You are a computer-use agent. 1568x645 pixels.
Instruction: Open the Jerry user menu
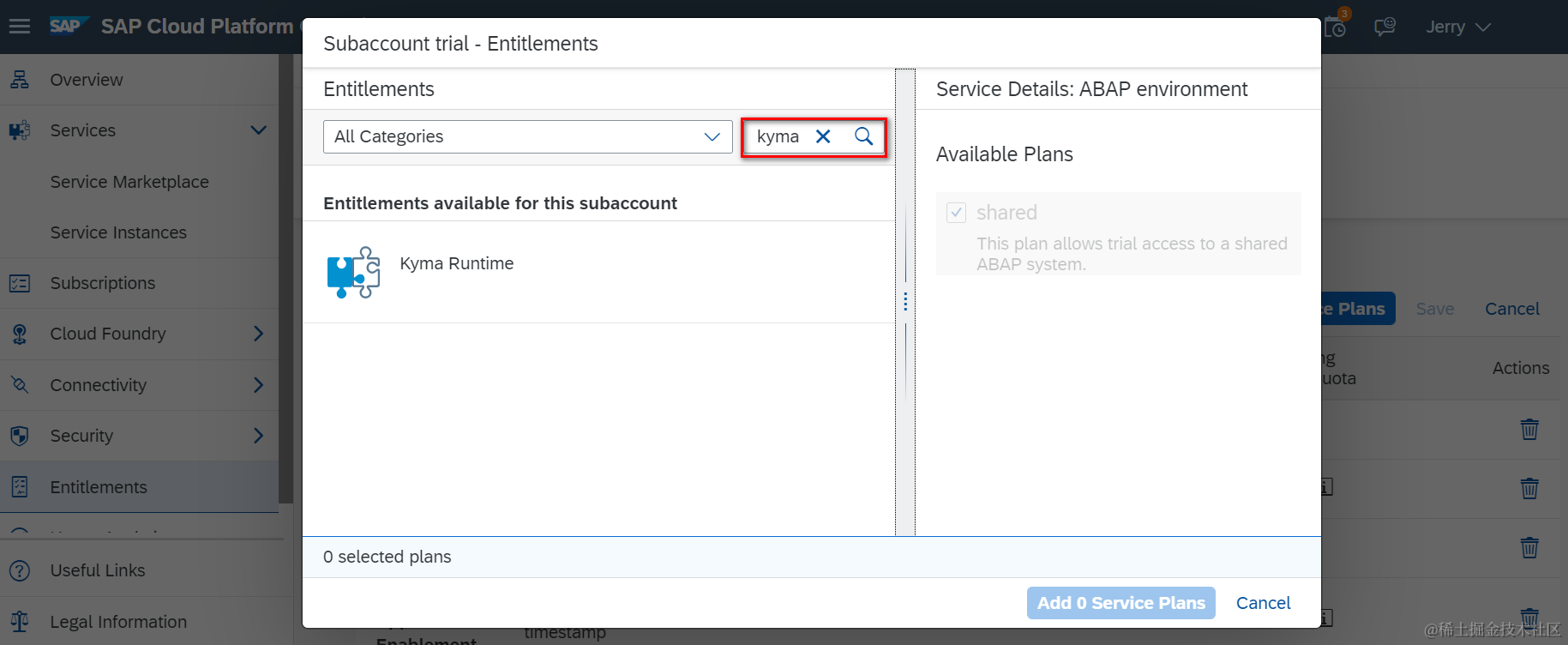click(x=1457, y=27)
